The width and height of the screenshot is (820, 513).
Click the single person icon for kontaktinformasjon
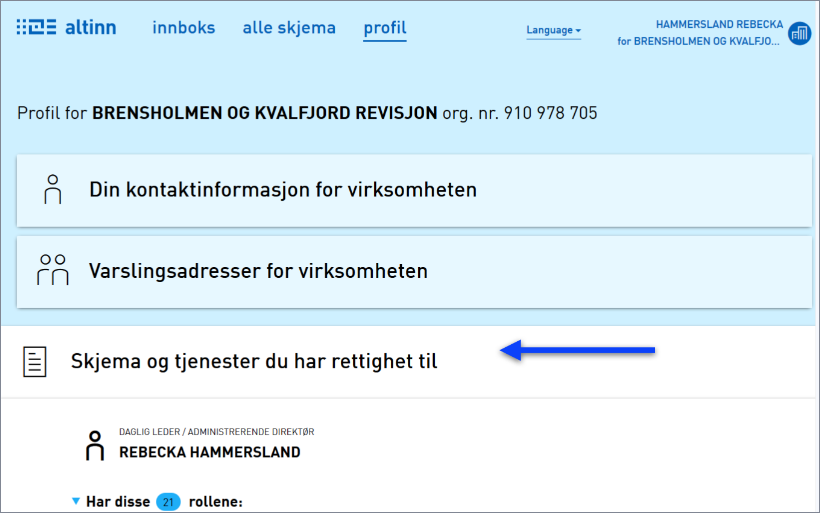[x=52, y=189]
